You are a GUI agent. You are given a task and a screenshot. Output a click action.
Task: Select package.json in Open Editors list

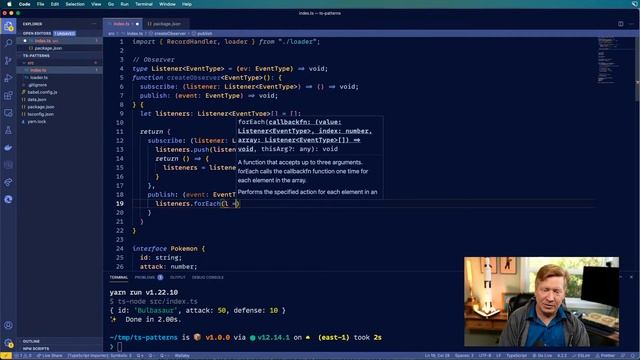[60, 48]
